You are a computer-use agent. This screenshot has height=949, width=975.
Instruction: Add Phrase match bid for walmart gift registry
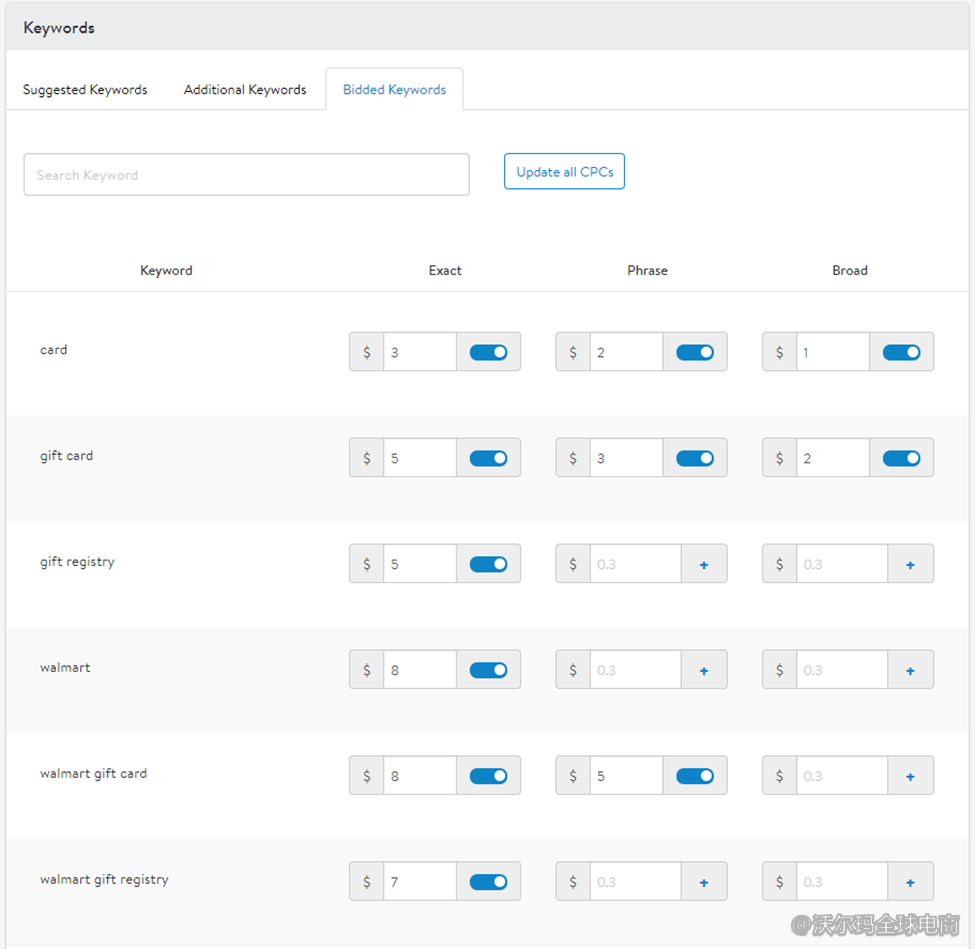704,882
